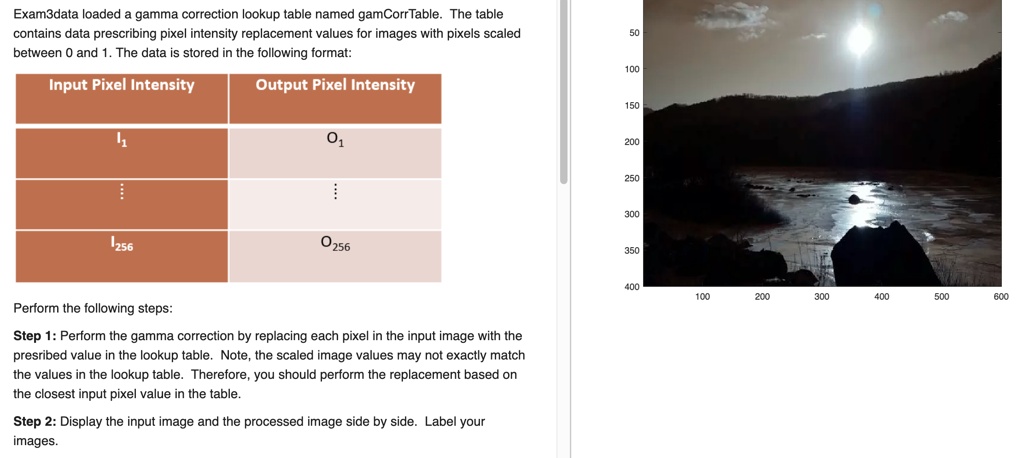Click the "Output Pixel Intensity" table header
The height and width of the screenshot is (458, 1024).
click(335, 85)
